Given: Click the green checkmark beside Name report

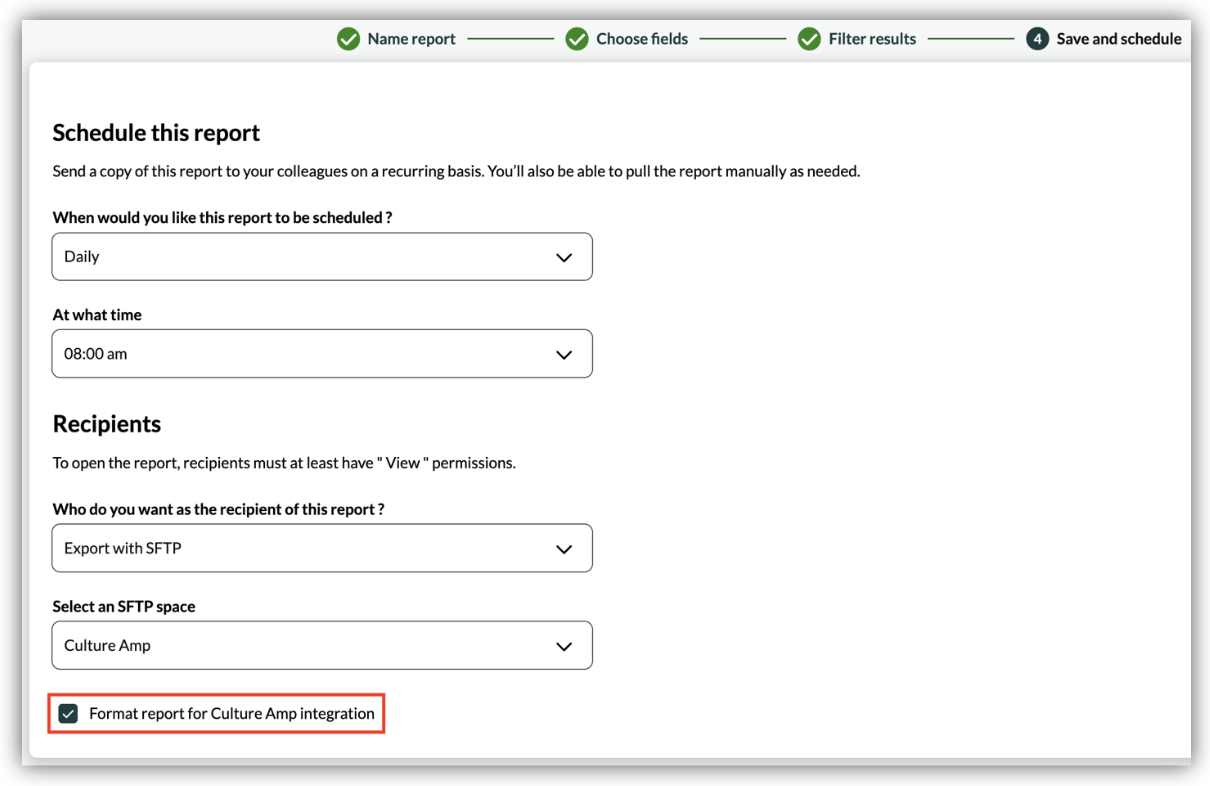Looking at the screenshot, I should coord(348,39).
